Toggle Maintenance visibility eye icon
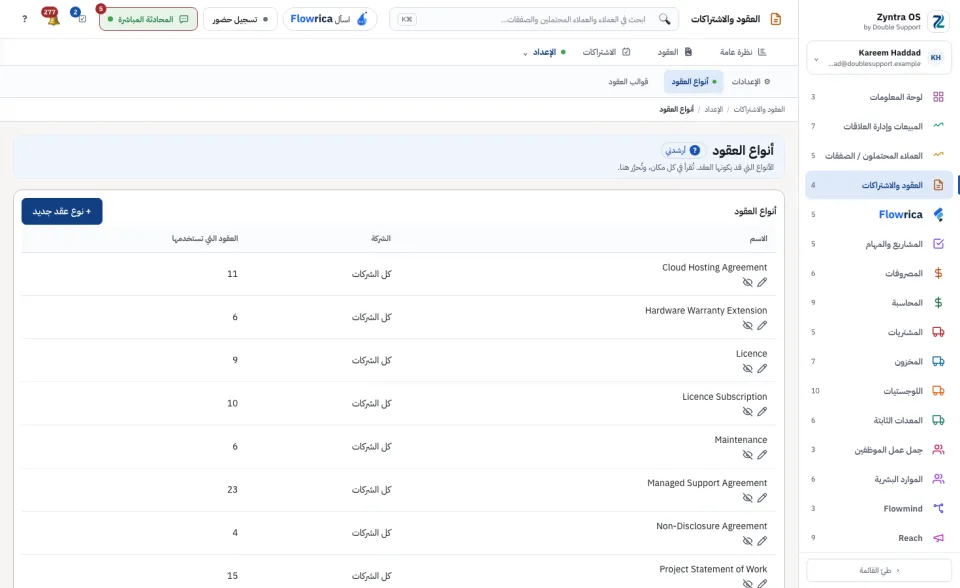 coord(748,454)
